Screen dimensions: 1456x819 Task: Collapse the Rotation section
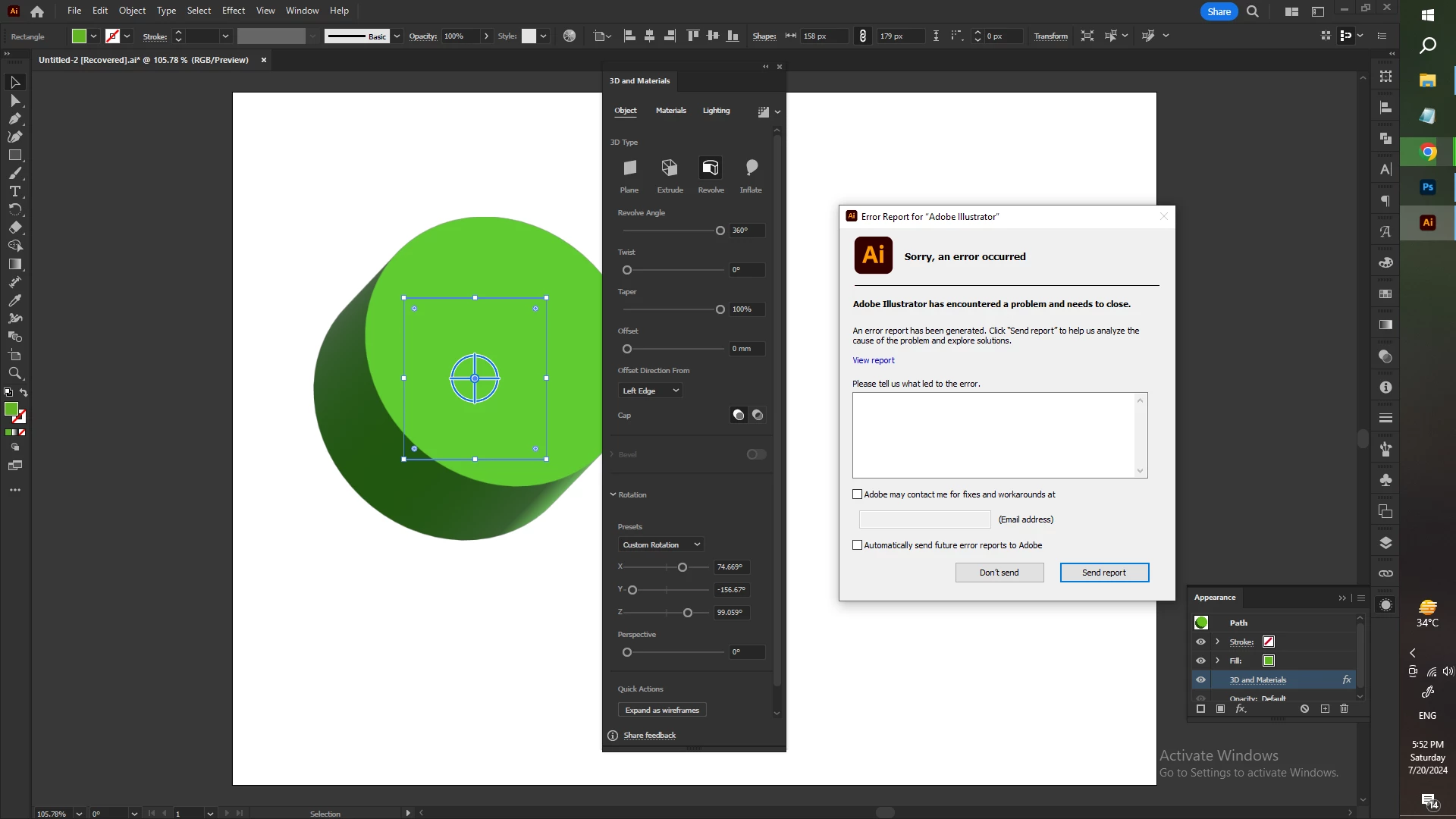613,494
